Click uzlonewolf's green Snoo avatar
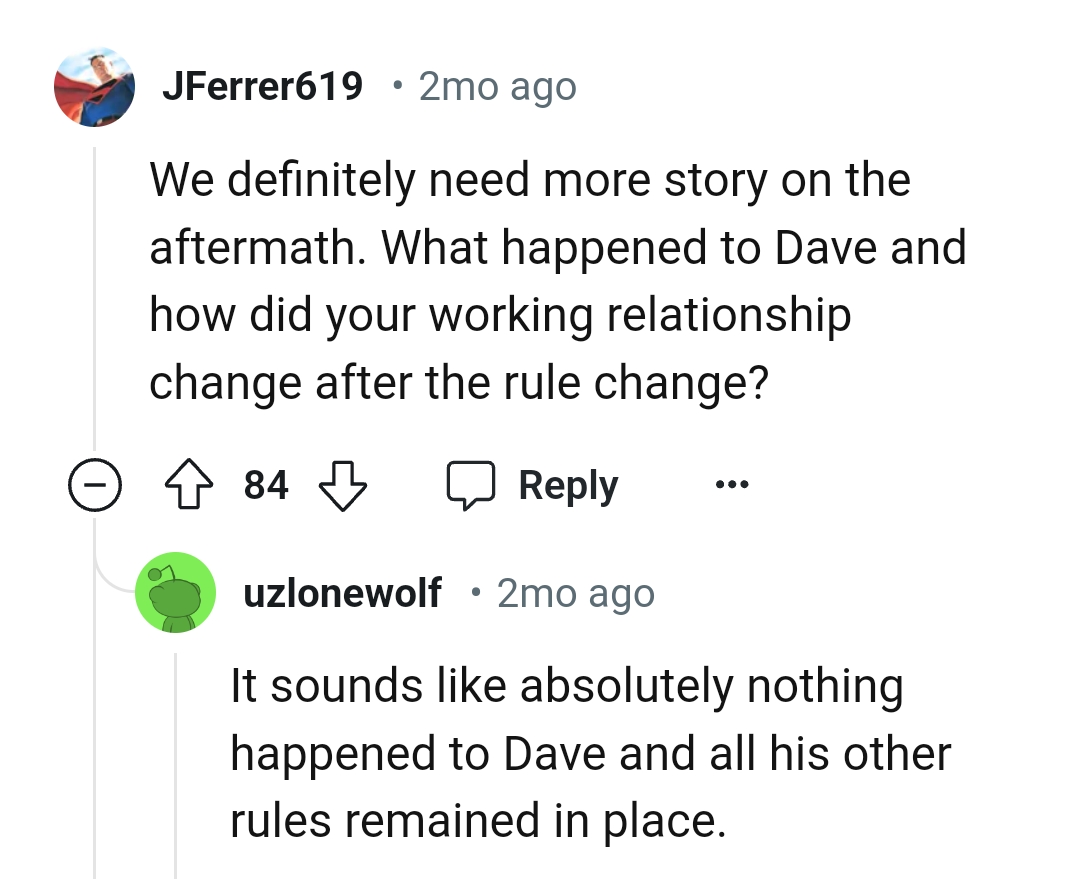Image resolution: width=1080 pixels, height=879 pixels. 176,592
